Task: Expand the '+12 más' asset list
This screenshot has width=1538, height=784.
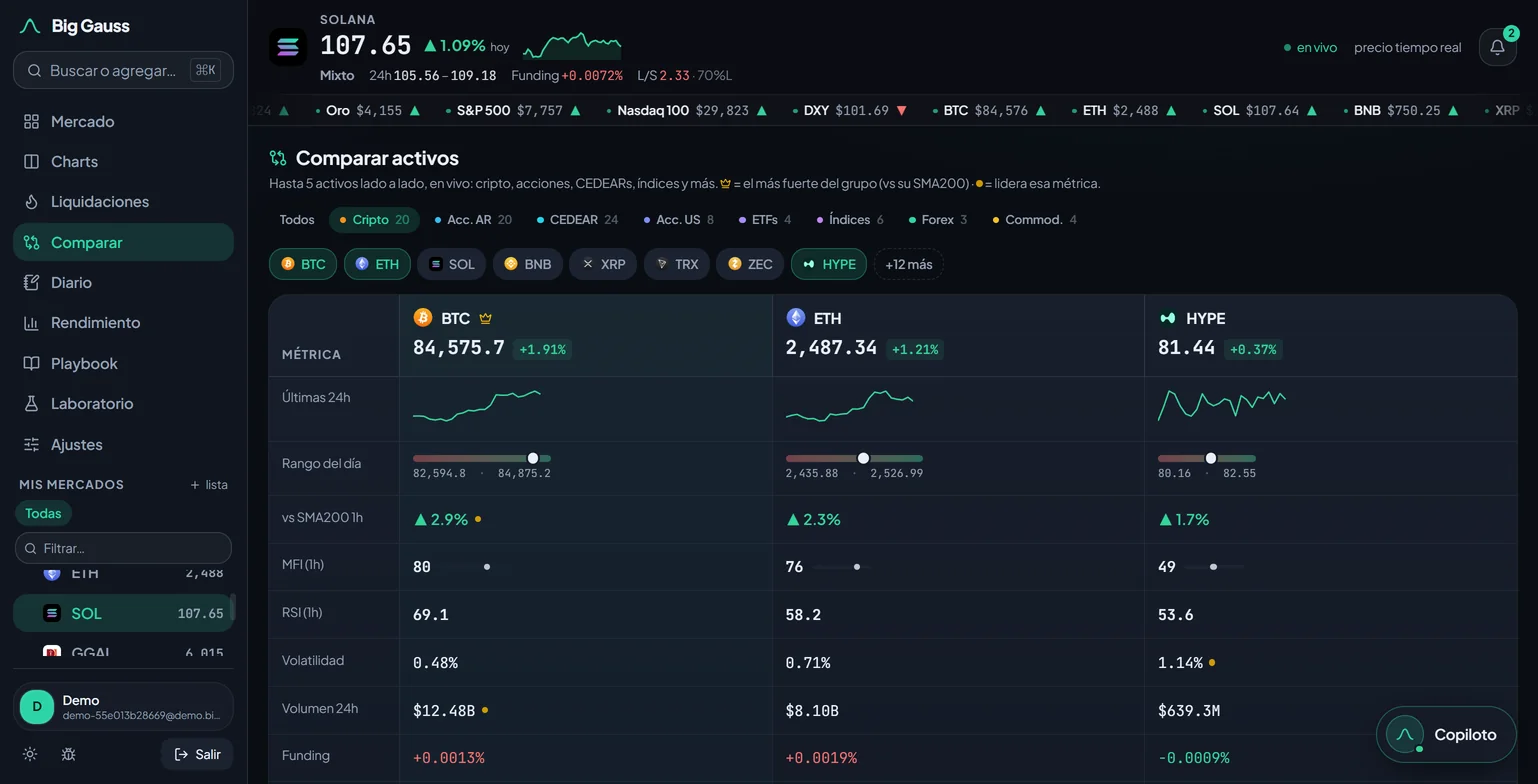Action: tap(908, 264)
